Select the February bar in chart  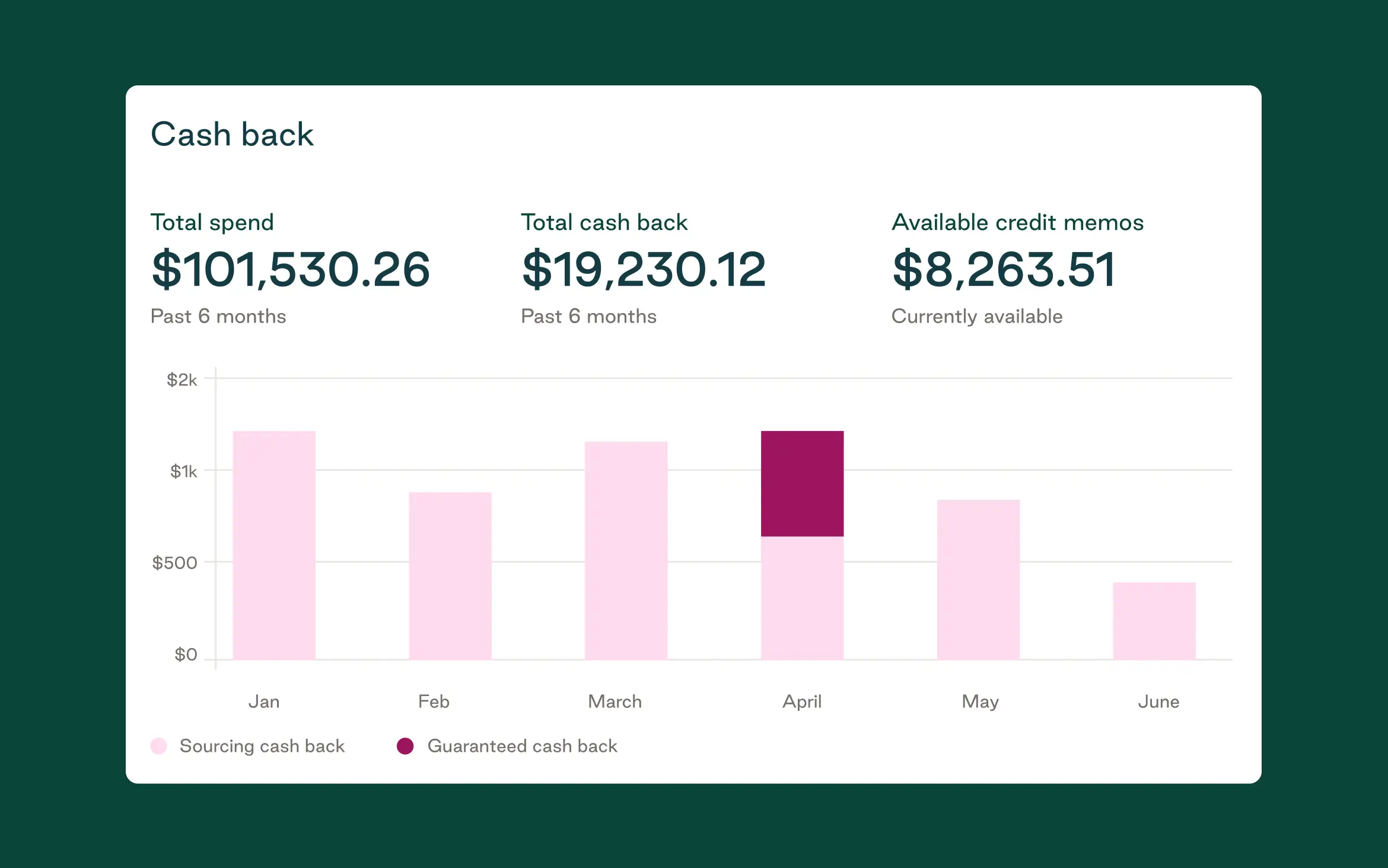[x=450, y=575]
